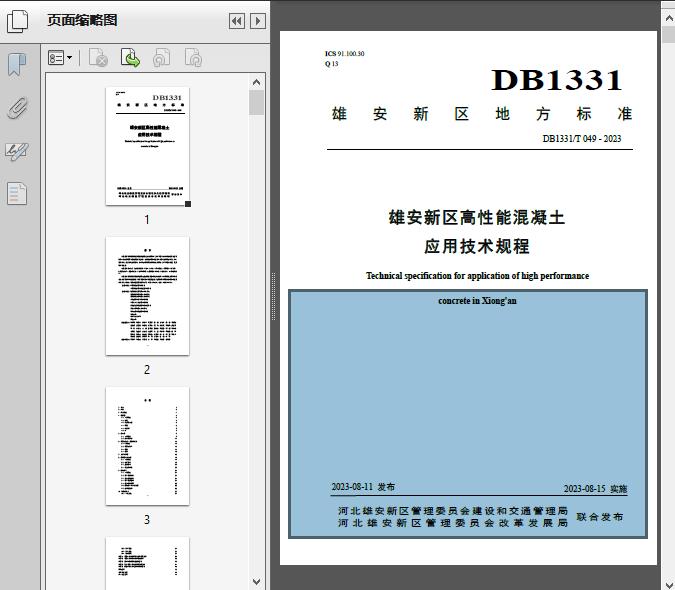The width and height of the screenshot is (675, 590).
Task: Click the panel splitter grip handle
Action: [x=273, y=297]
